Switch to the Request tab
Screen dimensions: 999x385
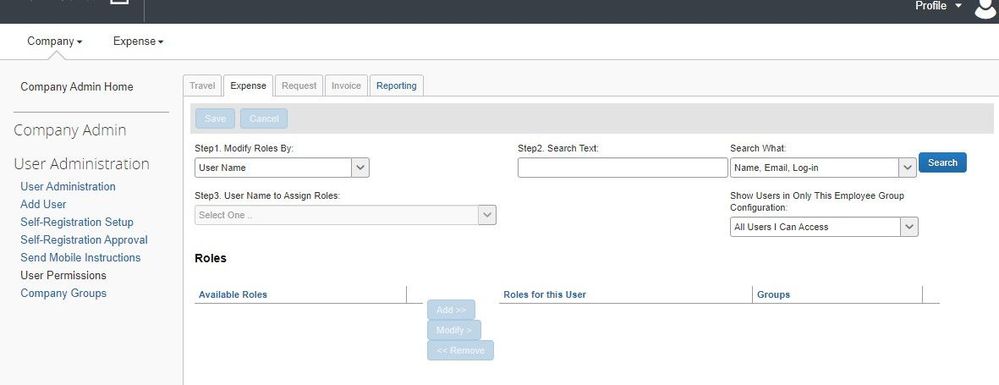(x=299, y=86)
